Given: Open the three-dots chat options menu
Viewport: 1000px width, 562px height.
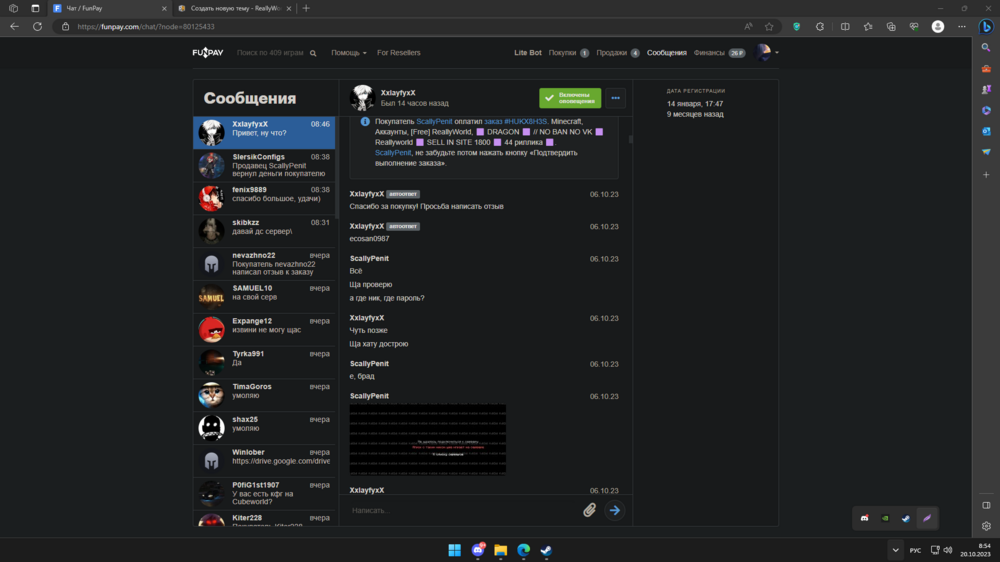Looking at the screenshot, I should [x=615, y=98].
